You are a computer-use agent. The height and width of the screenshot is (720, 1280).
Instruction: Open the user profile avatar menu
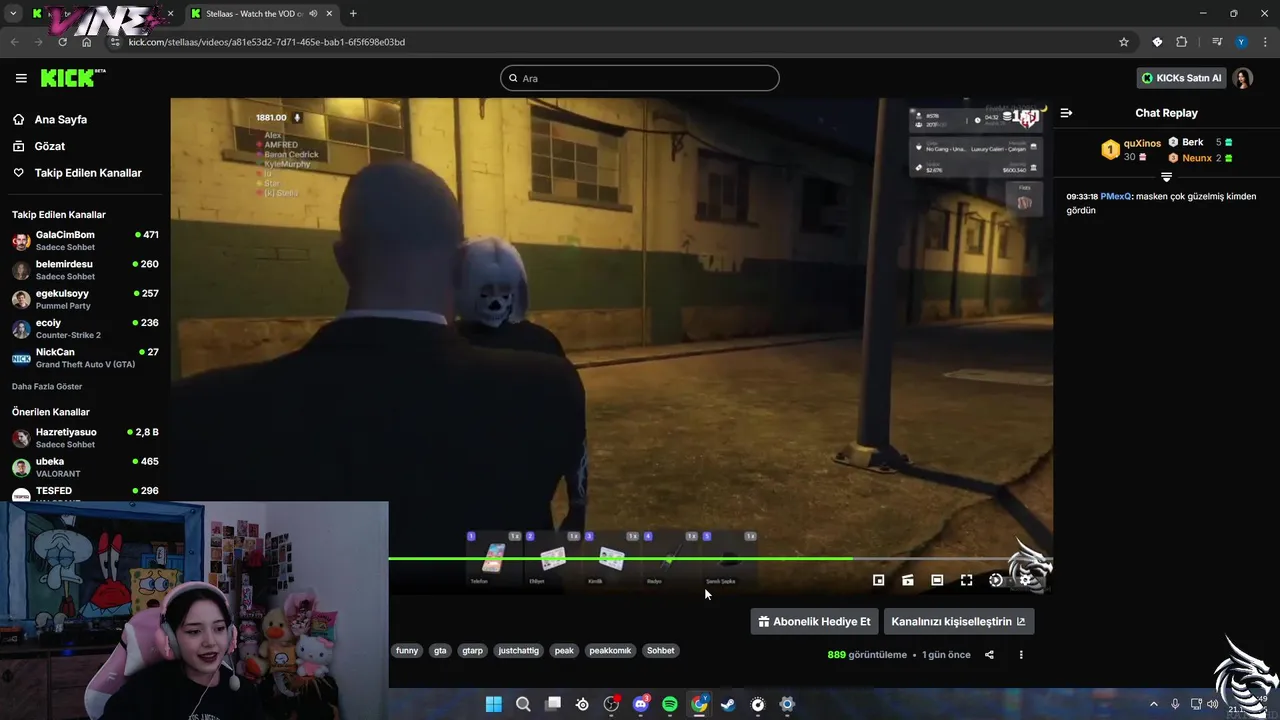[1243, 78]
